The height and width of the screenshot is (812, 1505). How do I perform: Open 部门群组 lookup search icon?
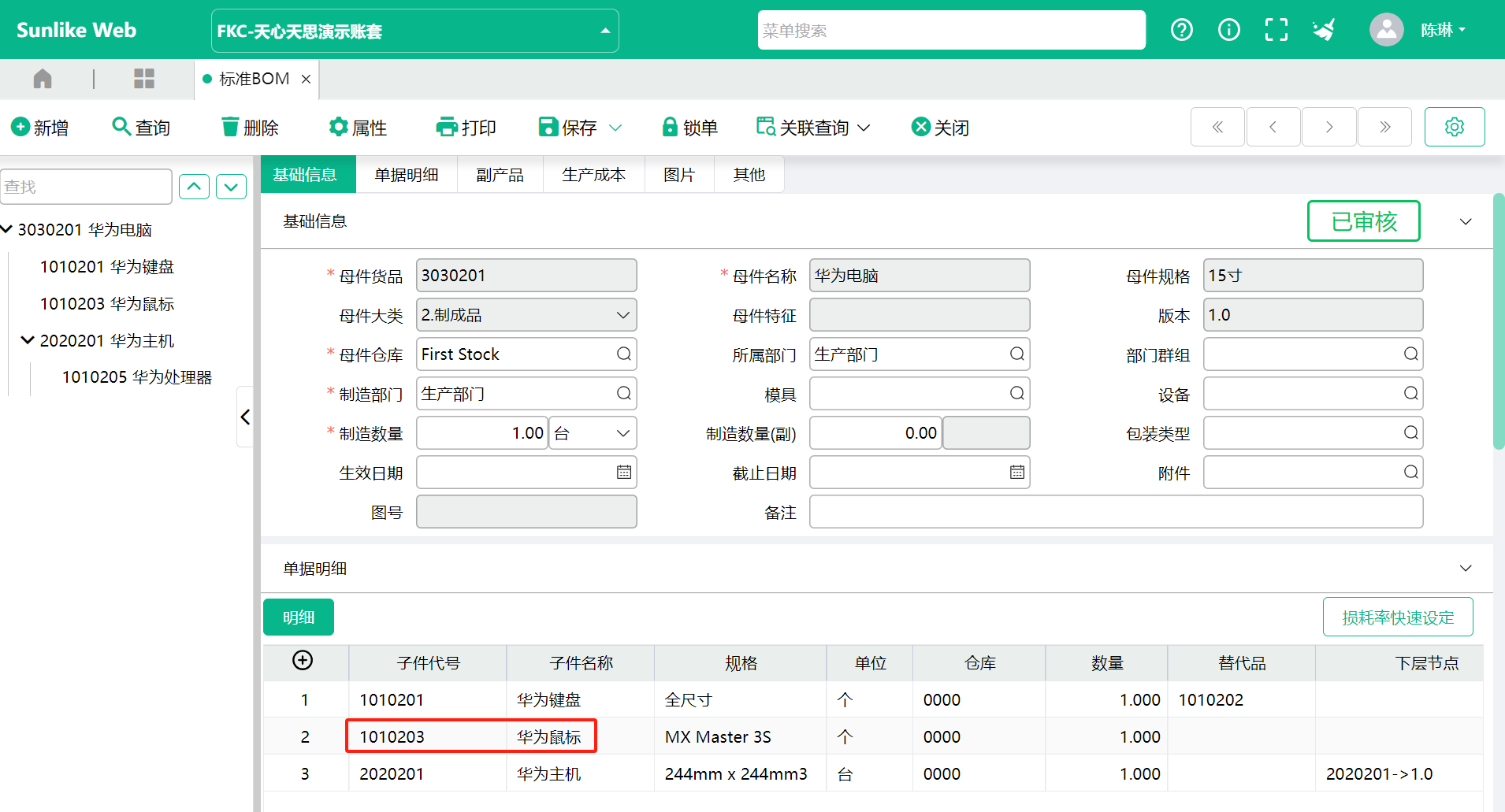point(1410,354)
